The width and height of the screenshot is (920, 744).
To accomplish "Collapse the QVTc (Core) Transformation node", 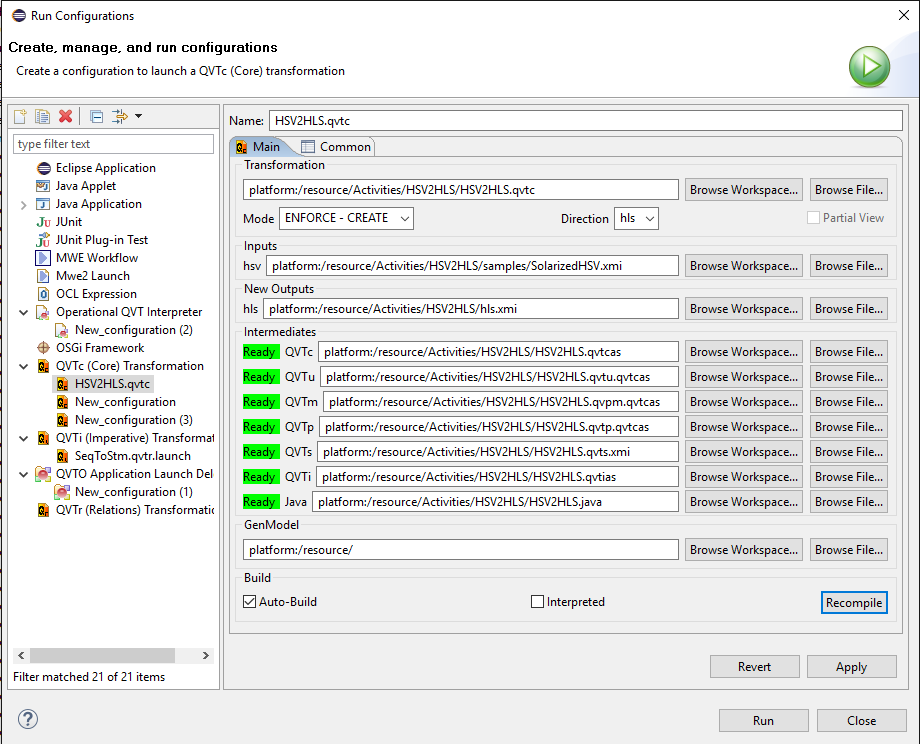I will [x=23, y=367].
